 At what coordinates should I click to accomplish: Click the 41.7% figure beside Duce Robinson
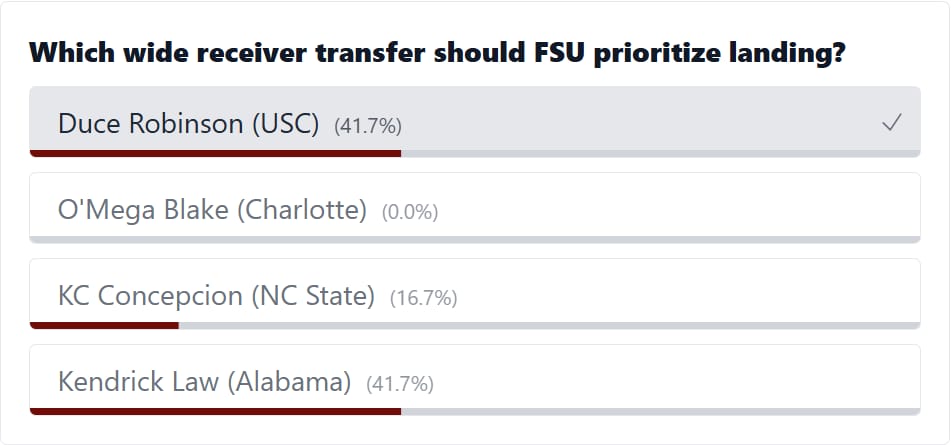pos(368,125)
